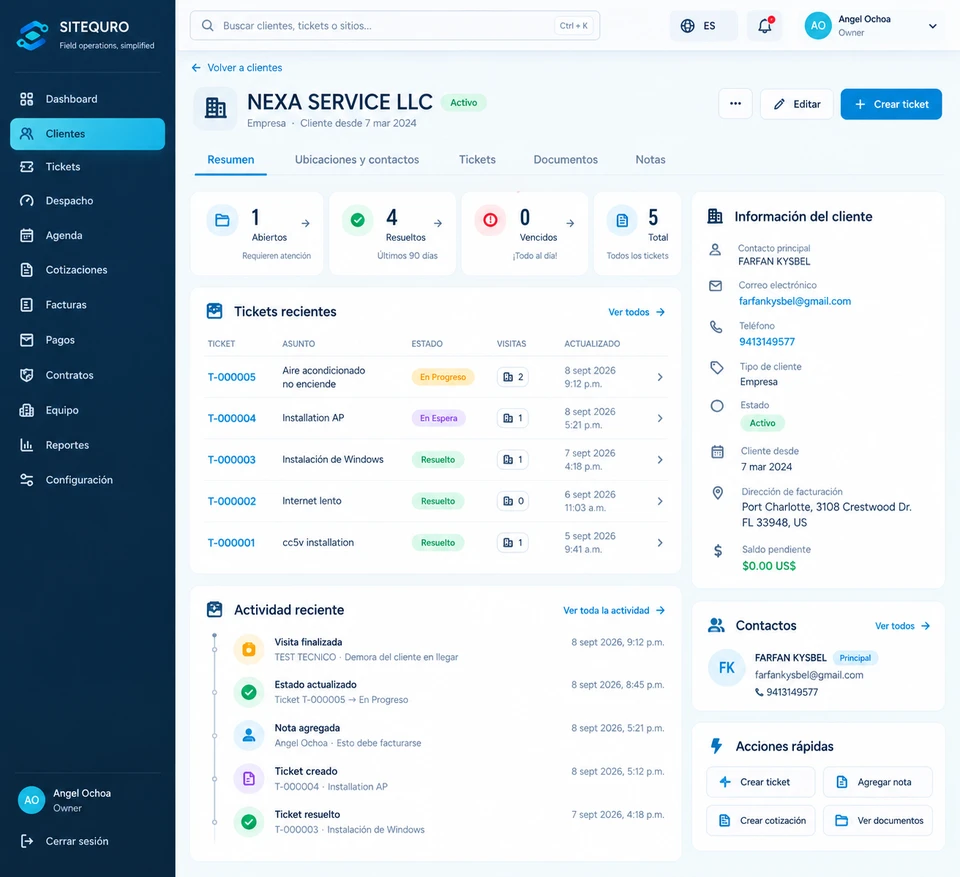The width and height of the screenshot is (960, 877).
Task: Click the farfankysbel@gmail.com email link in client info
Action: [x=795, y=301]
